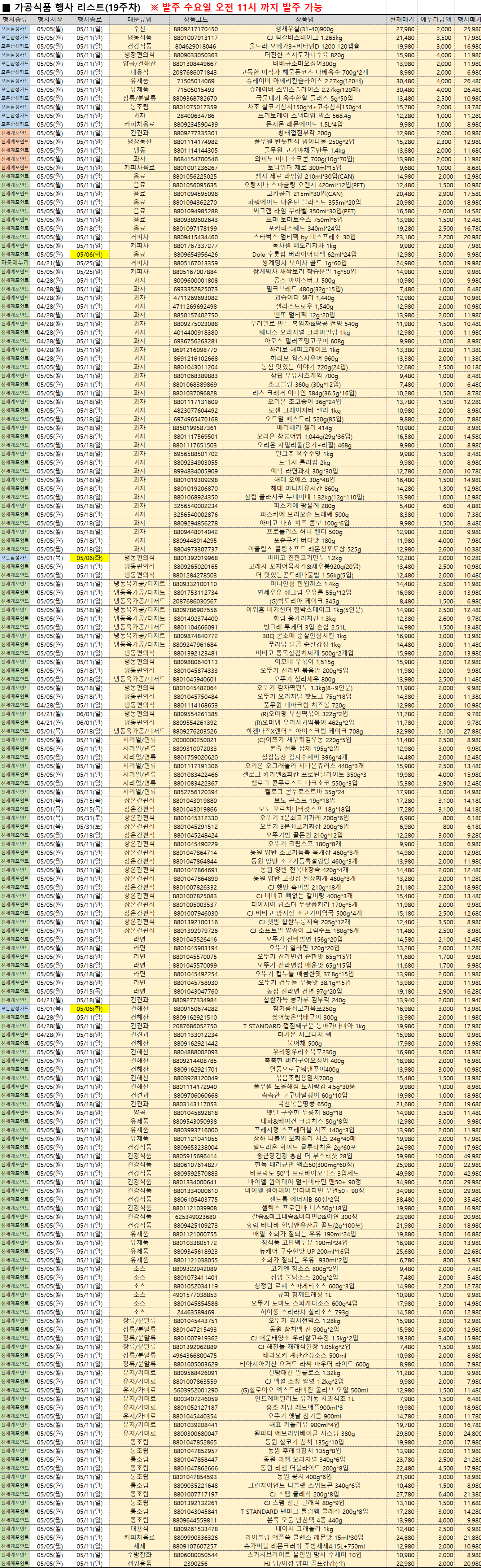Click product code 5603952001290
The image size is (481, 1568).
[195, 1390]
